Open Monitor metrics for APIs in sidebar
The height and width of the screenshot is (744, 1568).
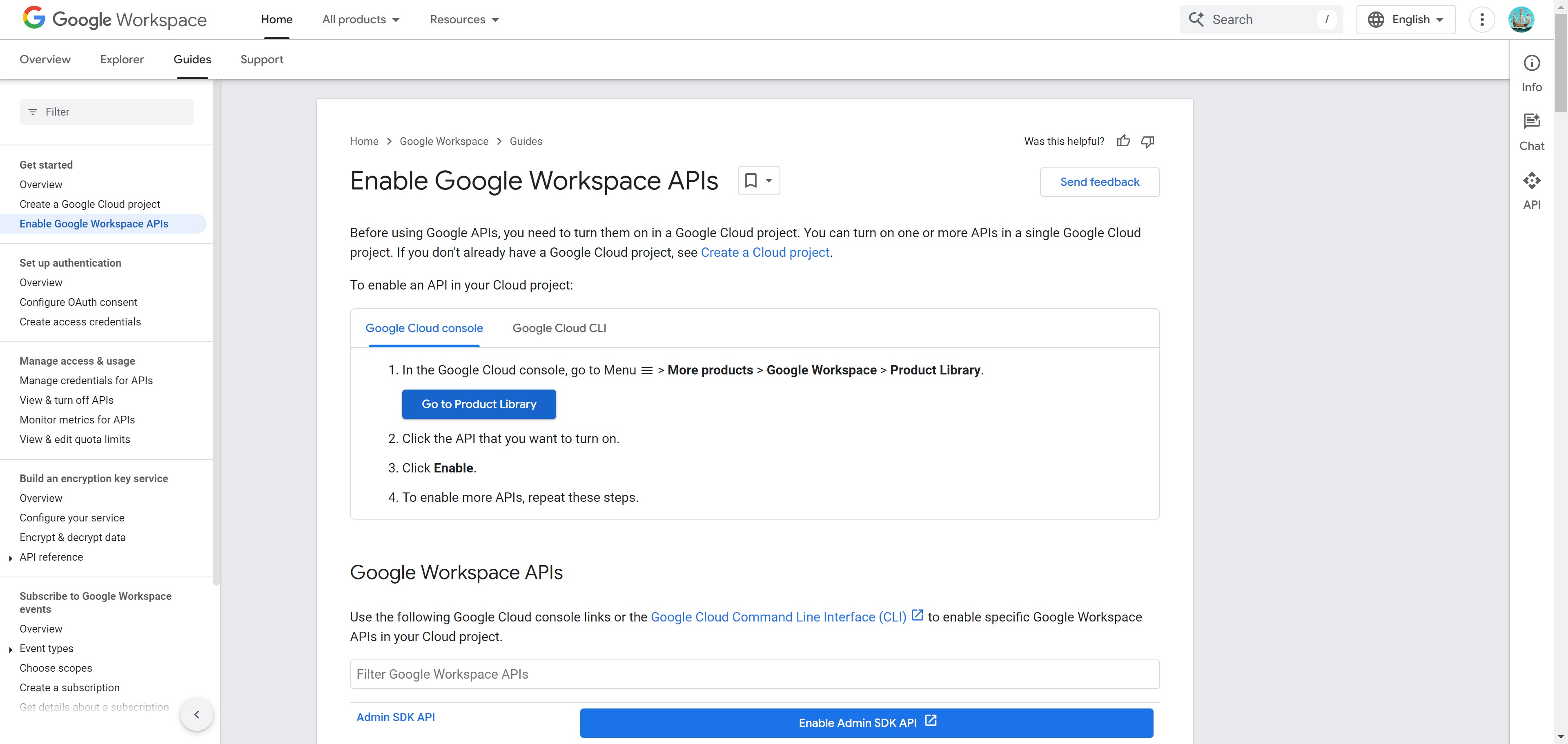77,419
